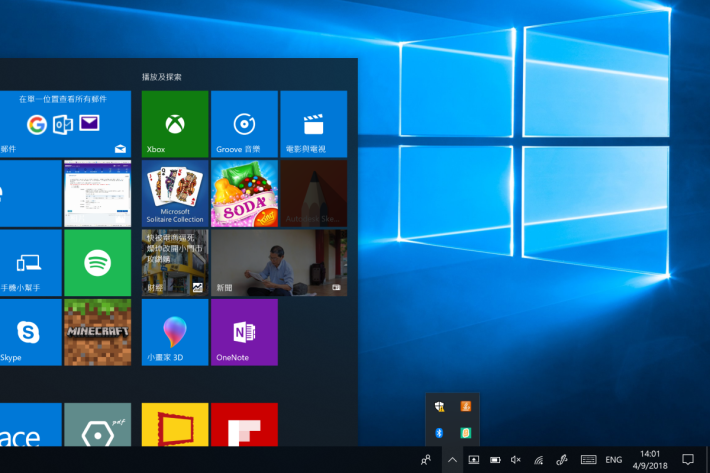This screenshot has height=473, width=710.
Task: Open the Spotify tile
Action: (x=97, y=263)
